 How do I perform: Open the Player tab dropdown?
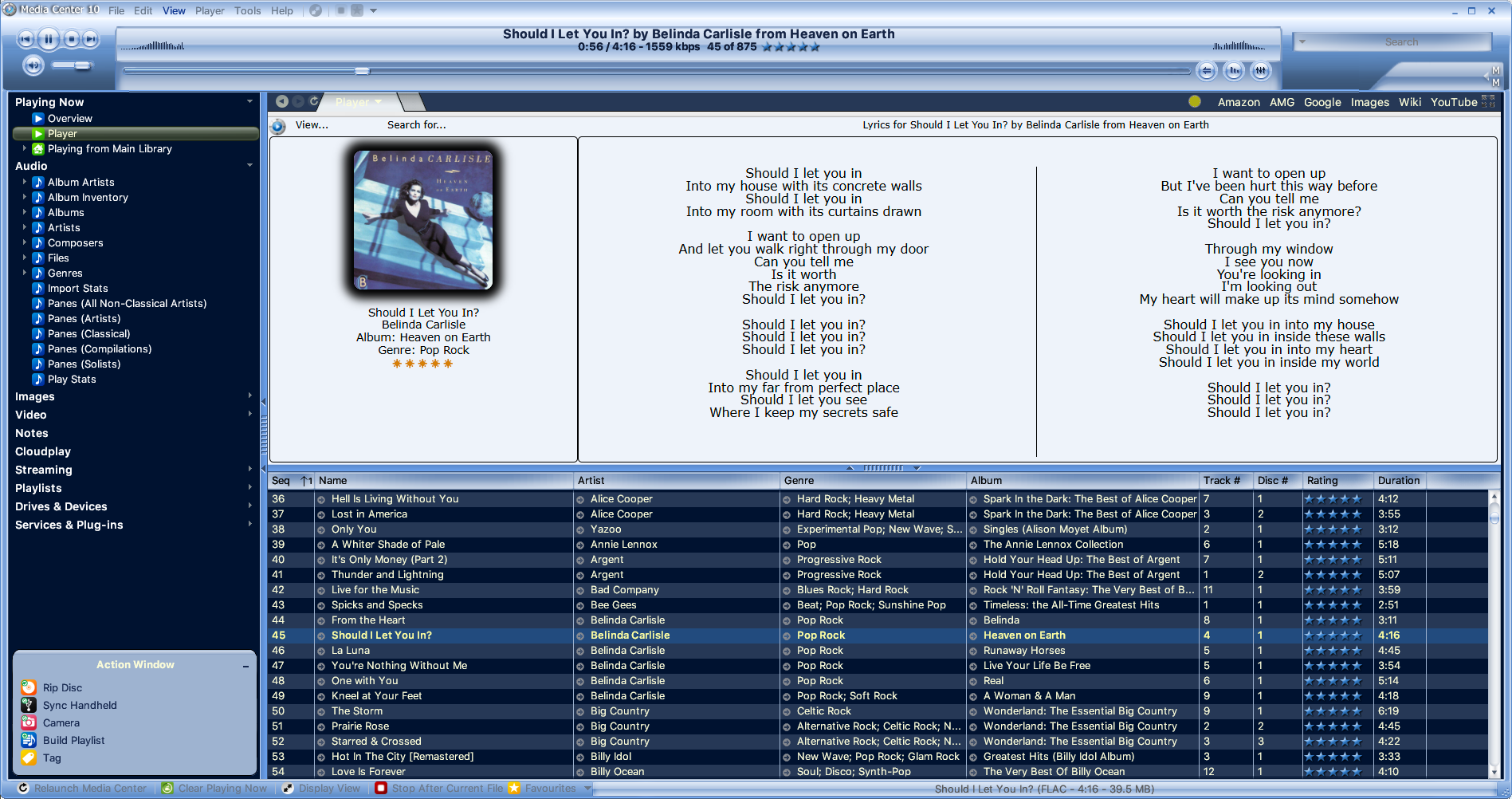tap(378, 102)
